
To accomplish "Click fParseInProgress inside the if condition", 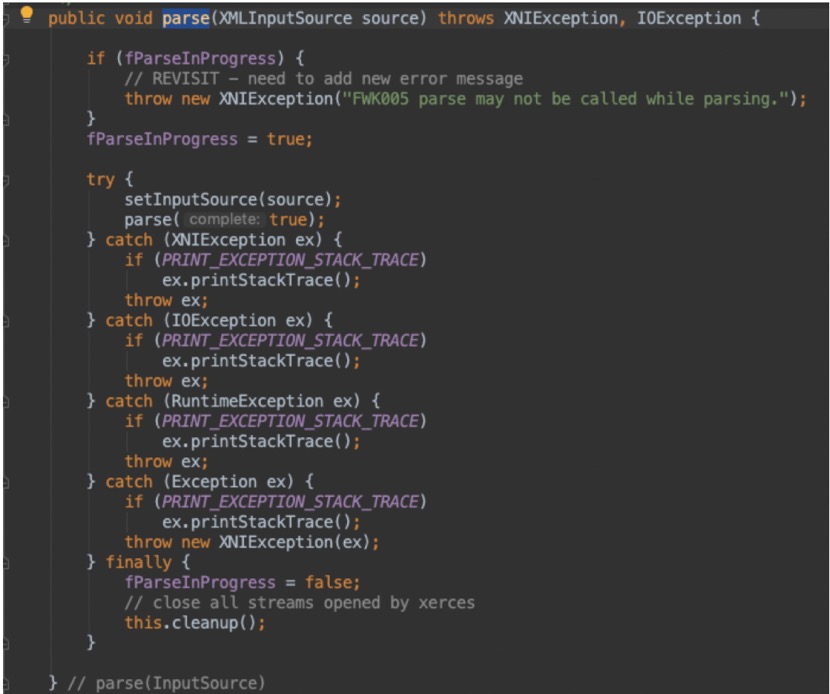I will tap(200, 58).
